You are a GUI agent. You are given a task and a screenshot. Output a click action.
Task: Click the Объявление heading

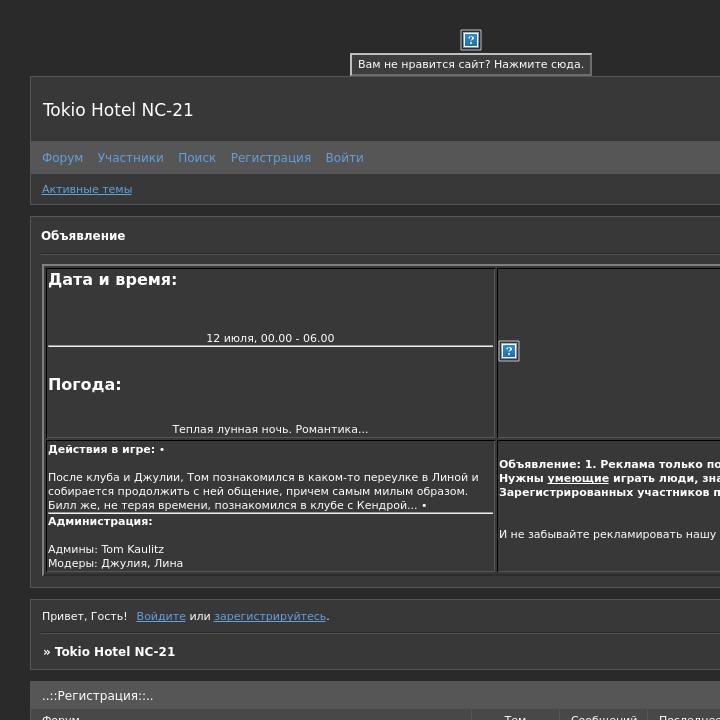pos(83,236)
